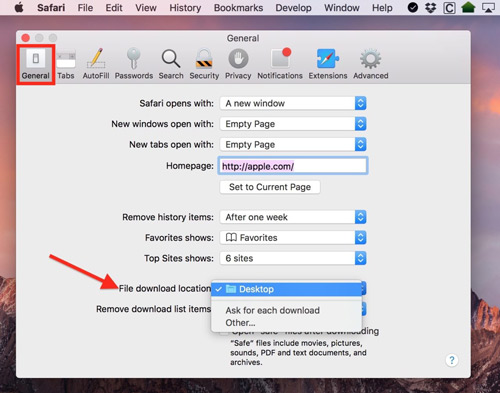Click the green house menu bar icon
This screenshot has height=393, width=500.
tap(468, 7)
